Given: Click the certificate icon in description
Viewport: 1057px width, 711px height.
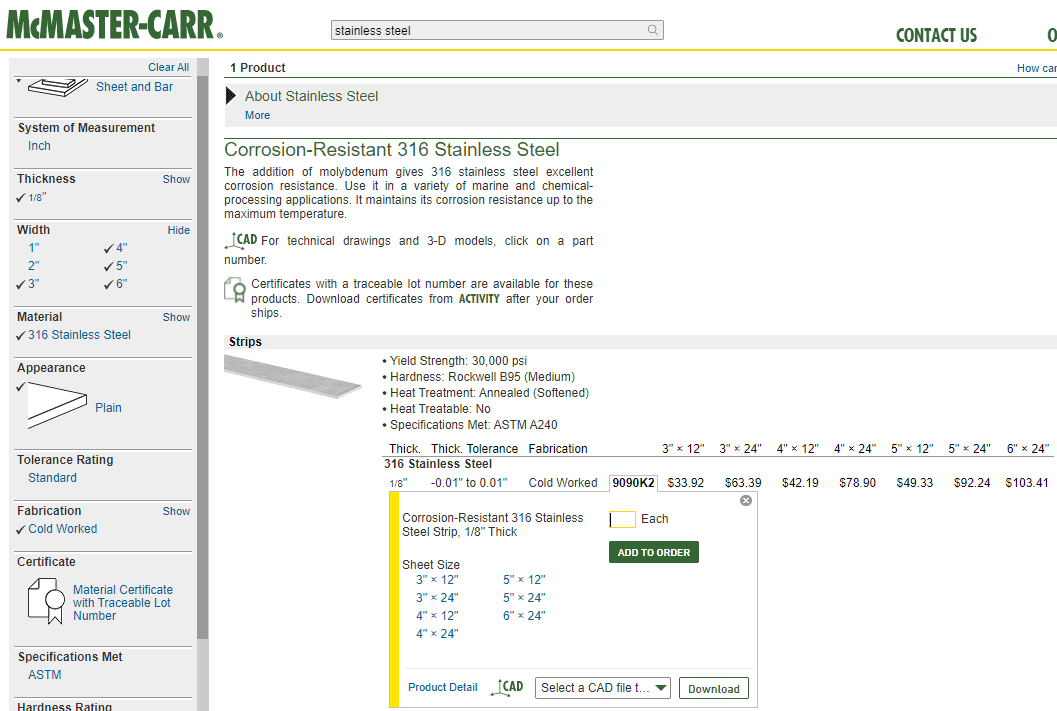Looking at the screenshot, I should [x=235, y=290].
